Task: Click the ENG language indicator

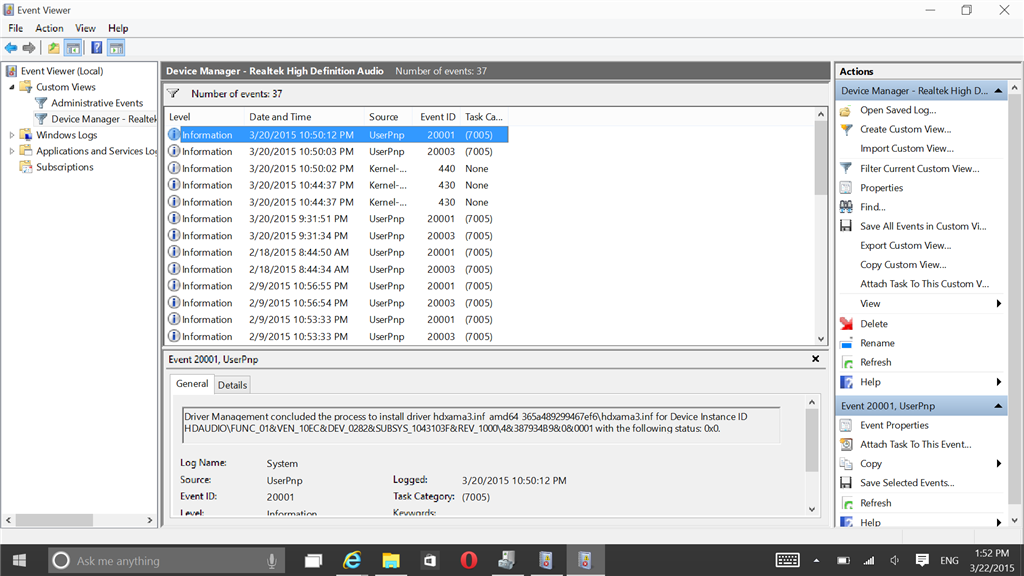Action: click(x=950, y=560)
